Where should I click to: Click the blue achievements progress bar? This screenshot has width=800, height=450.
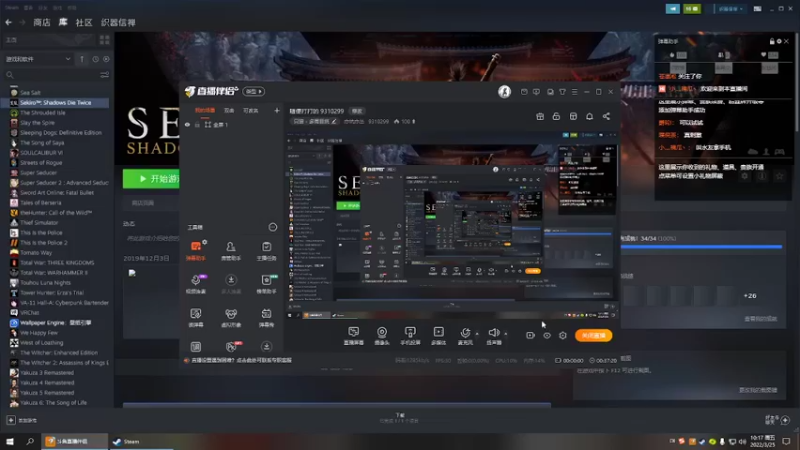coord(701,247)
